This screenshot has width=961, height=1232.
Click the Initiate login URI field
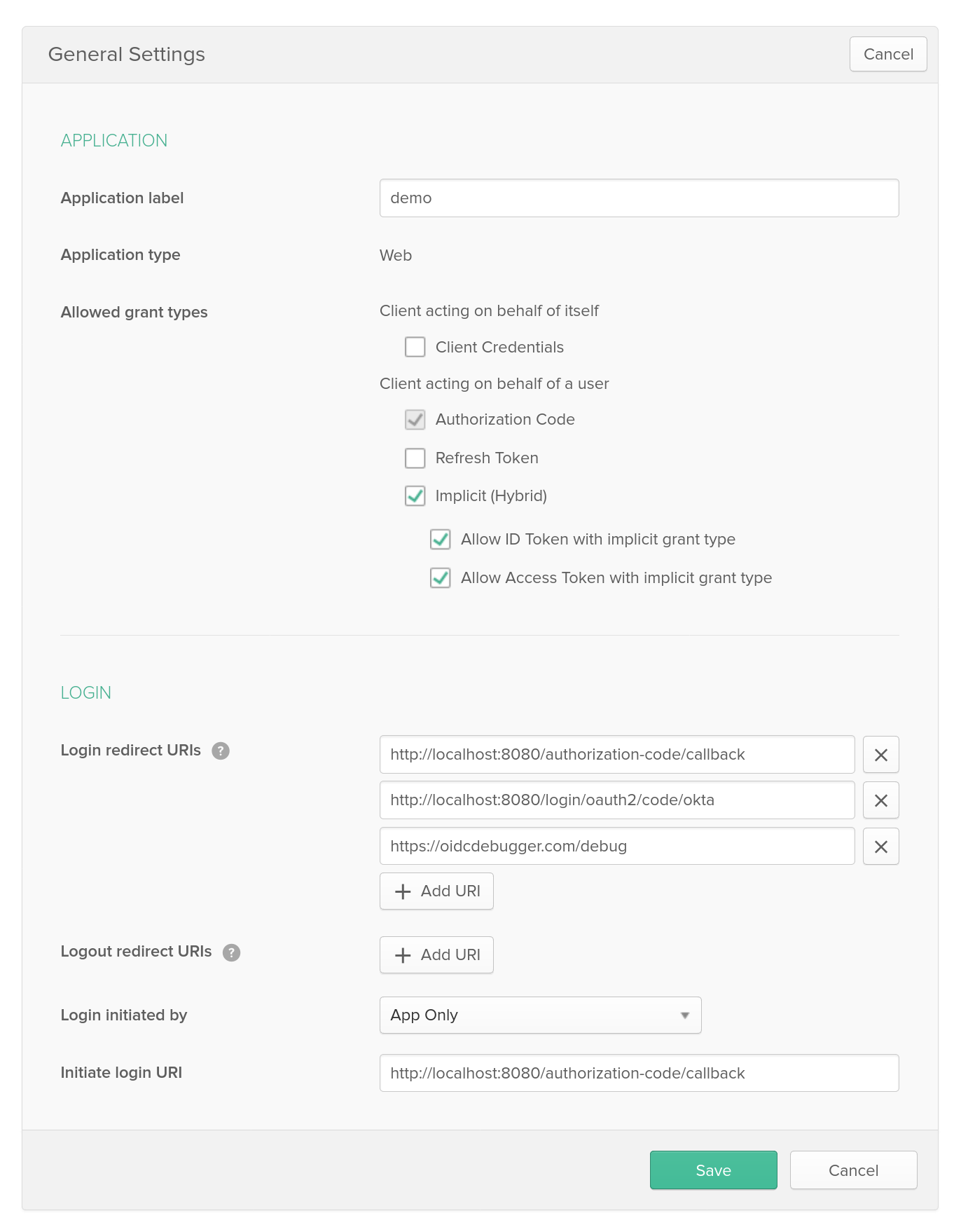pyautogui.click(x=639, y=1074)
